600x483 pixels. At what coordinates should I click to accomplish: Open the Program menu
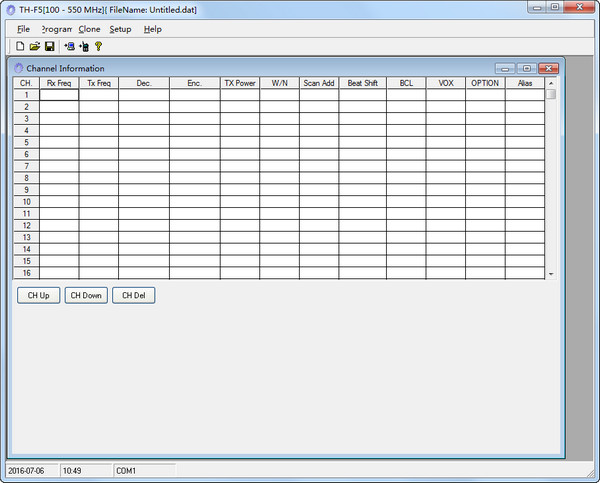tap(57, 29)
